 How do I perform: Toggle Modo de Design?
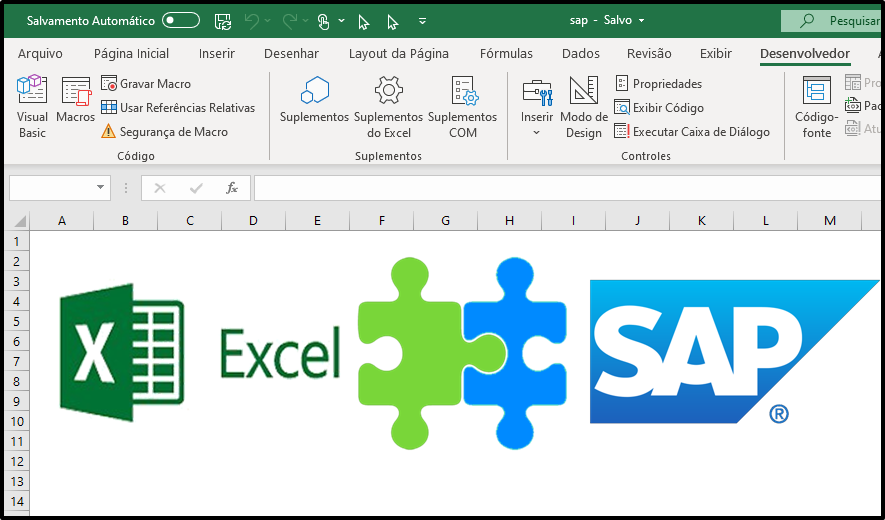[583, 106]
